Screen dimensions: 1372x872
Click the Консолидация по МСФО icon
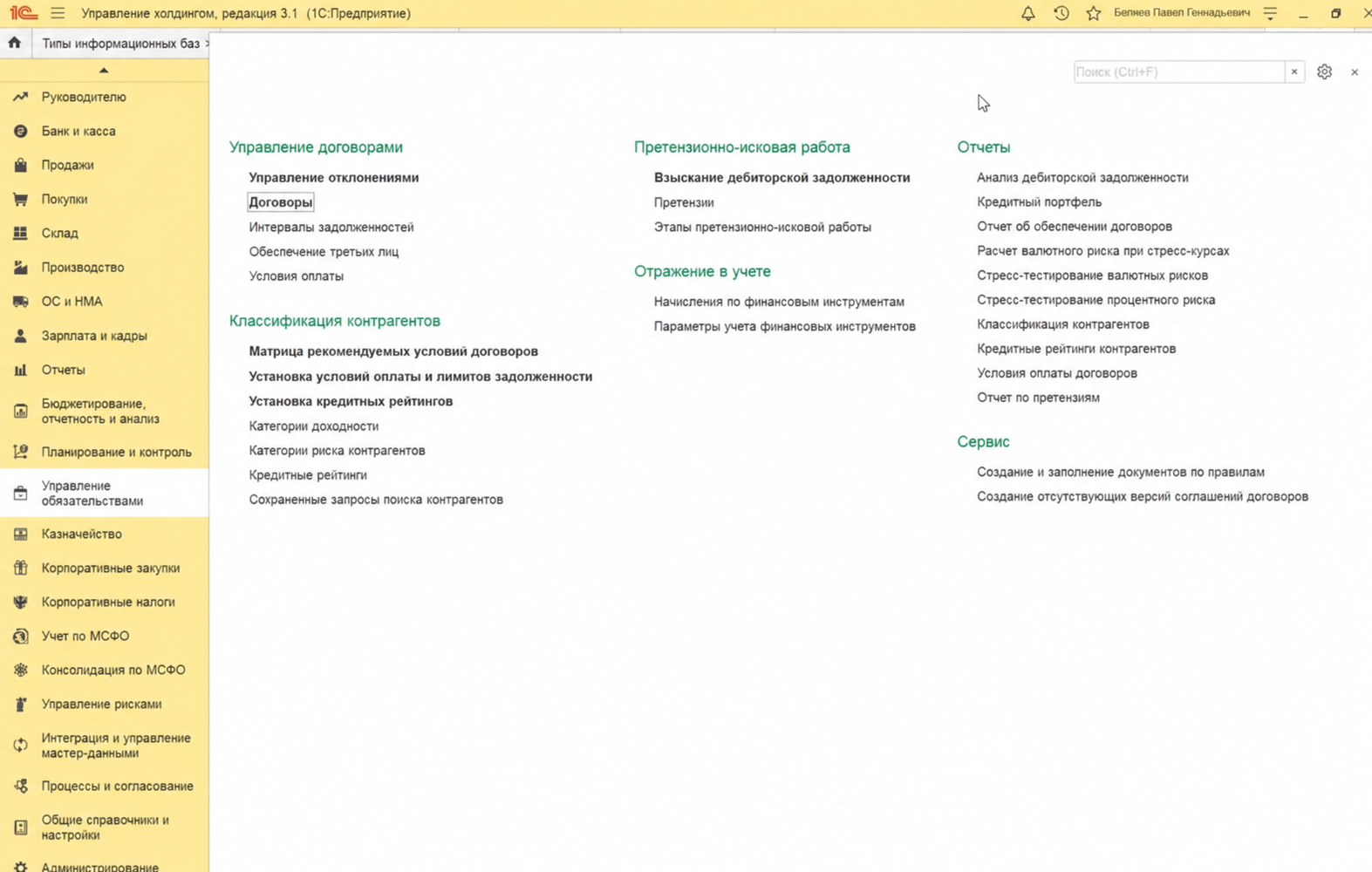[x=20, y=670]
